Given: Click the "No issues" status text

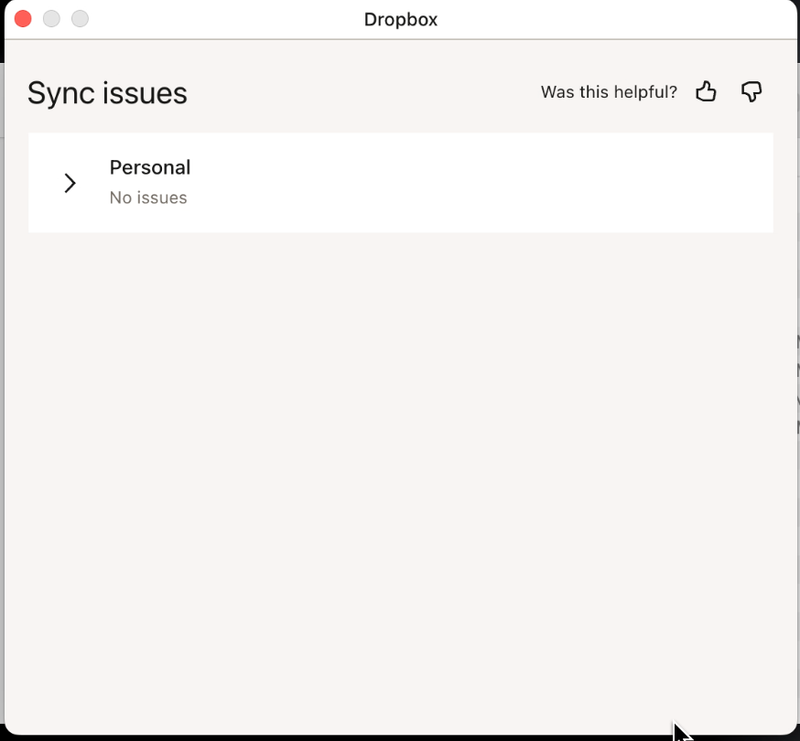Looking at the screenshot, I should point(148,198).
